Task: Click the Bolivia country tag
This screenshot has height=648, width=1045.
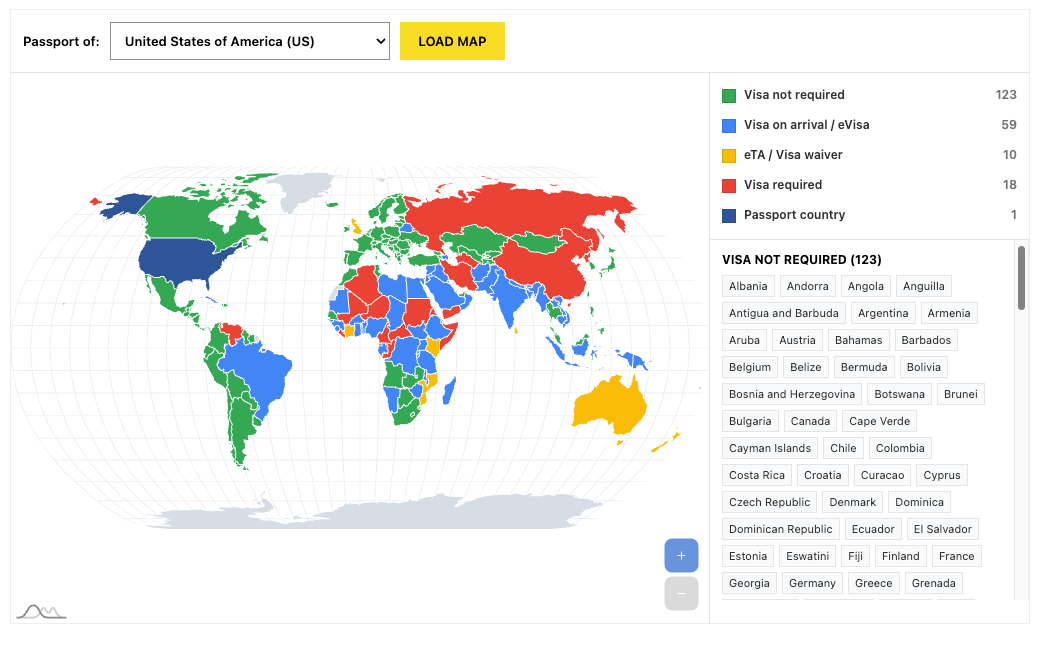Action: (x=924, y=367)
